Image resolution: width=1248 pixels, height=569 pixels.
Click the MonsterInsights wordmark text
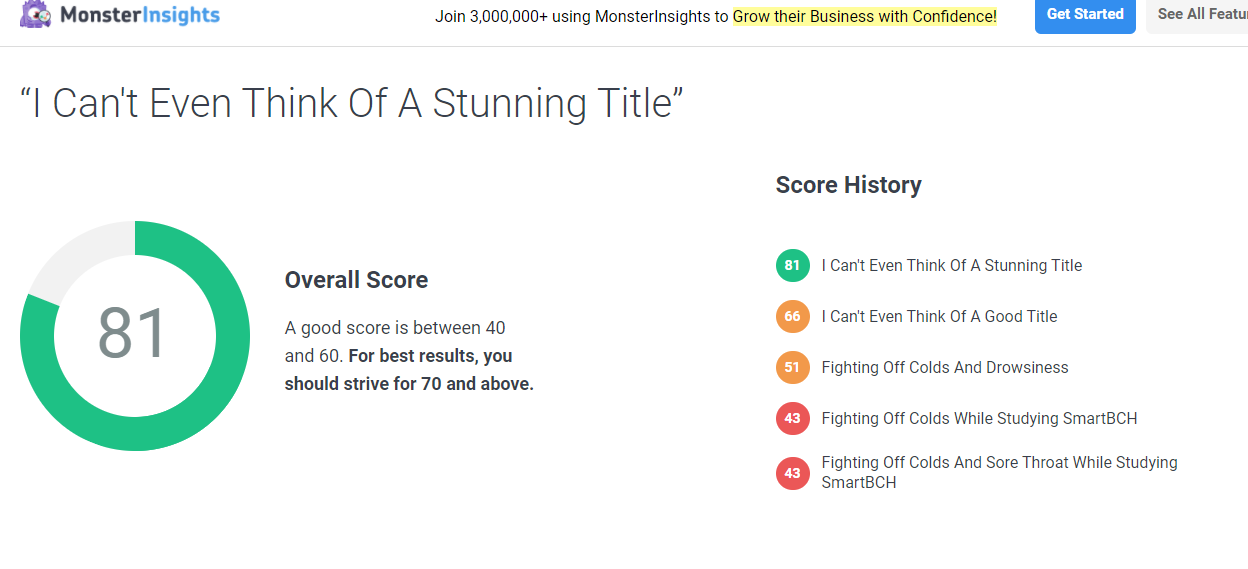[140, 15]
